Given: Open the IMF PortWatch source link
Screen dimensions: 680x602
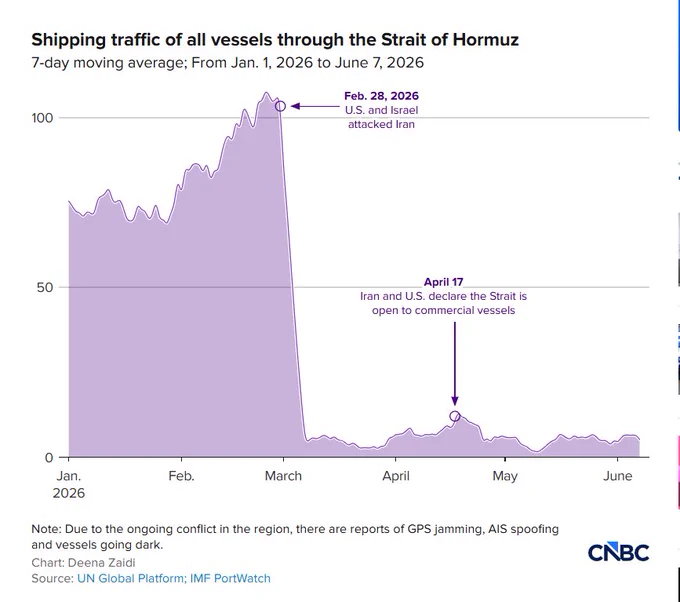Looking at the screenshot, I should [230, 579].
